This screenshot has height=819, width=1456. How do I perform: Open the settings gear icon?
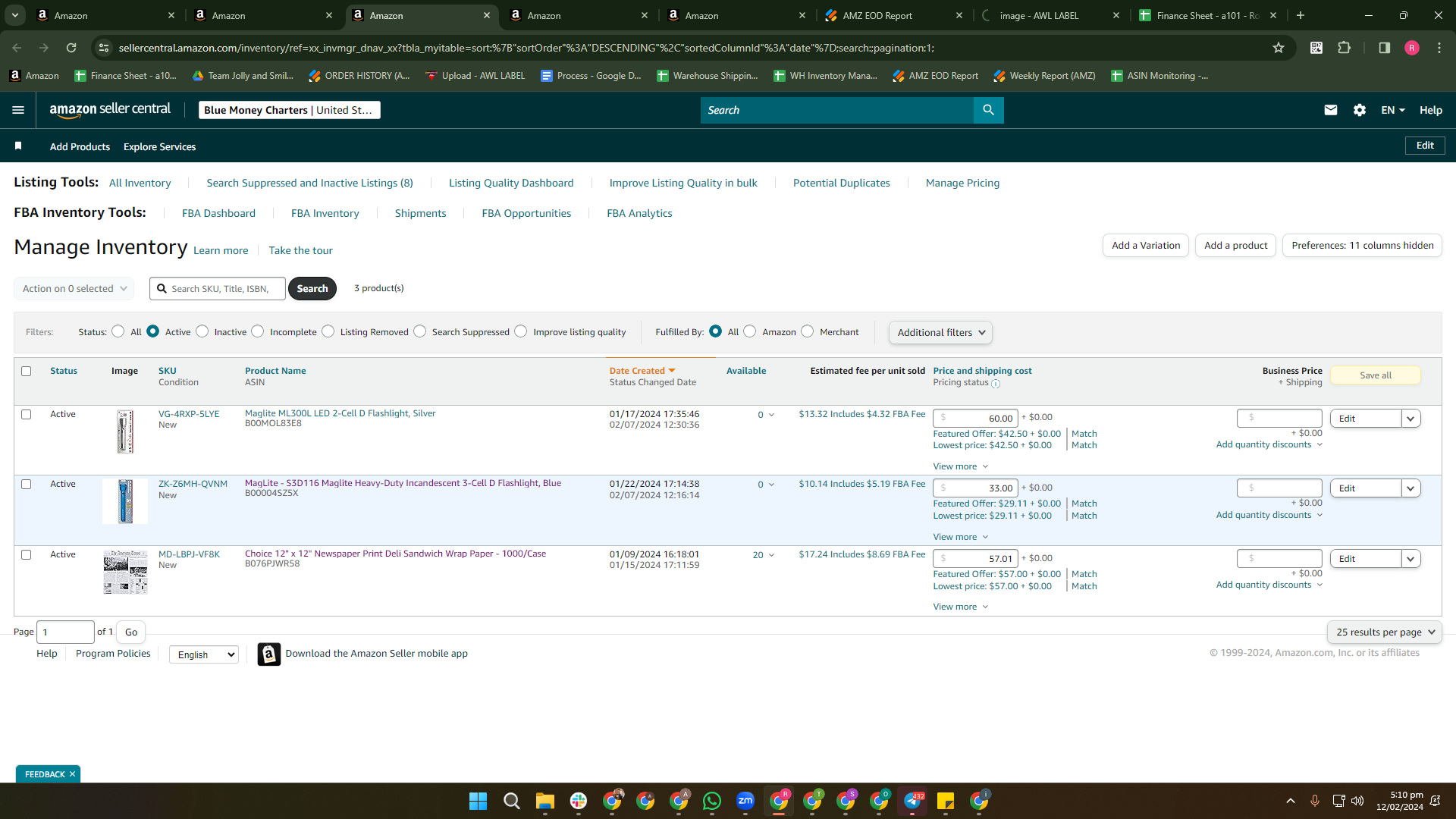click(x=1359, y=110)
